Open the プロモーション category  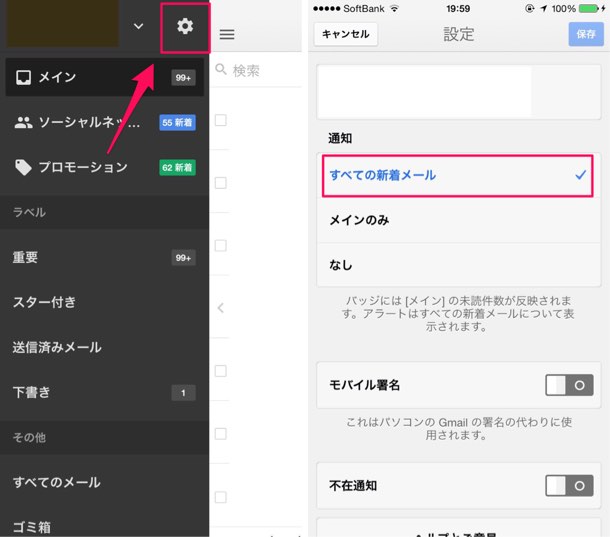(x=105, y=167)
